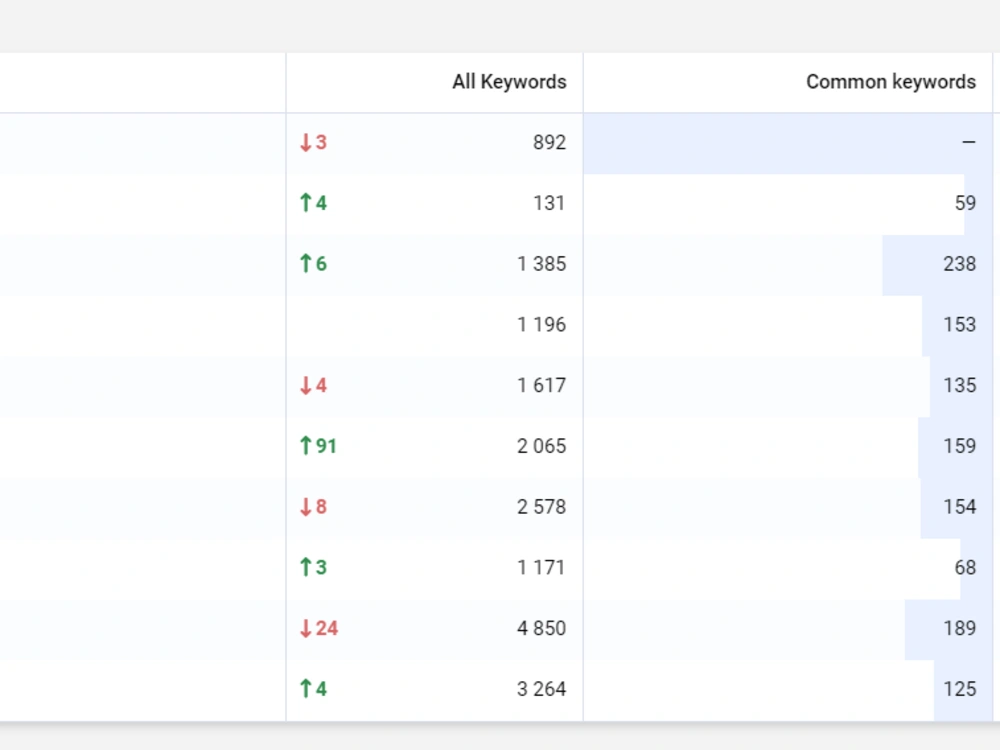Click the green up change indicator next to 3 264

point(313,689)
